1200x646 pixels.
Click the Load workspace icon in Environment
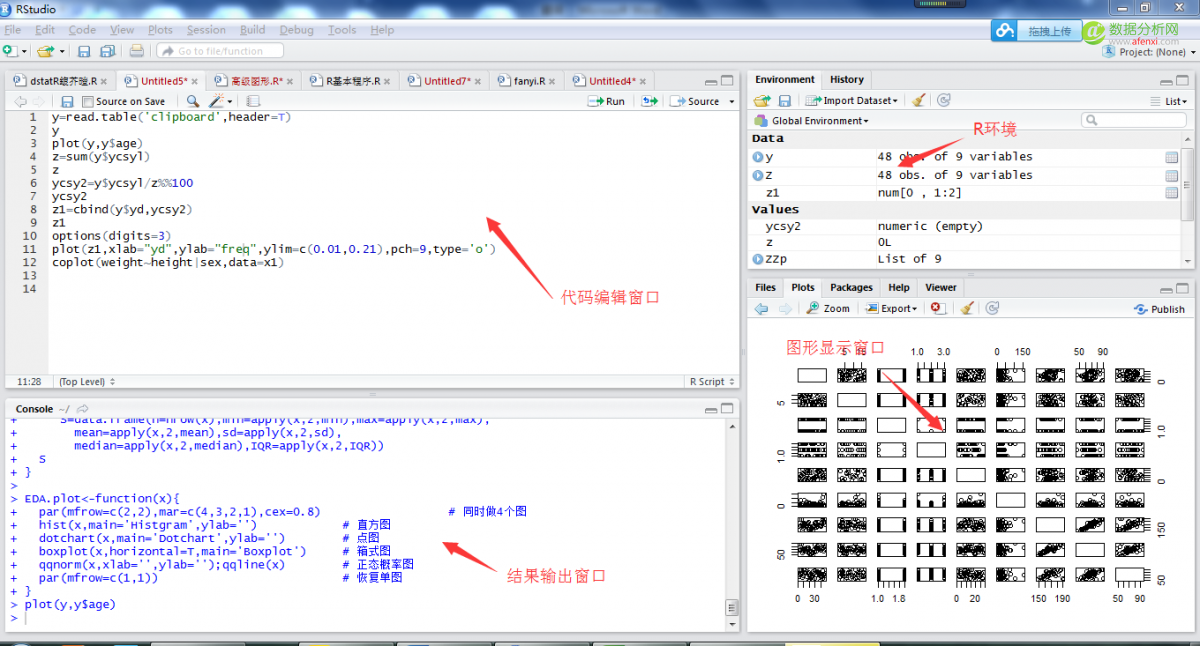(762, 100)
